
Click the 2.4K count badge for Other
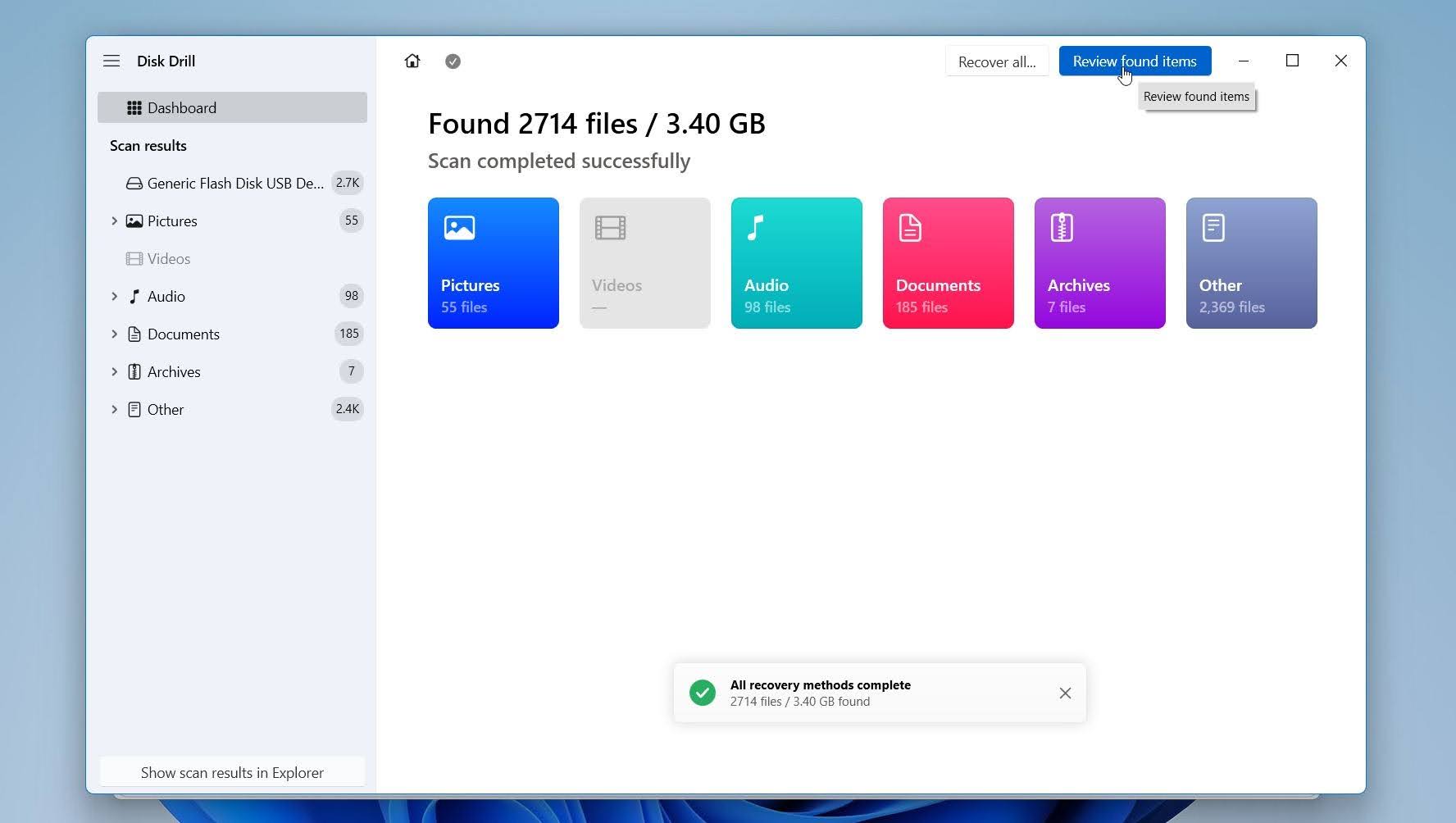tap(348, 409)
